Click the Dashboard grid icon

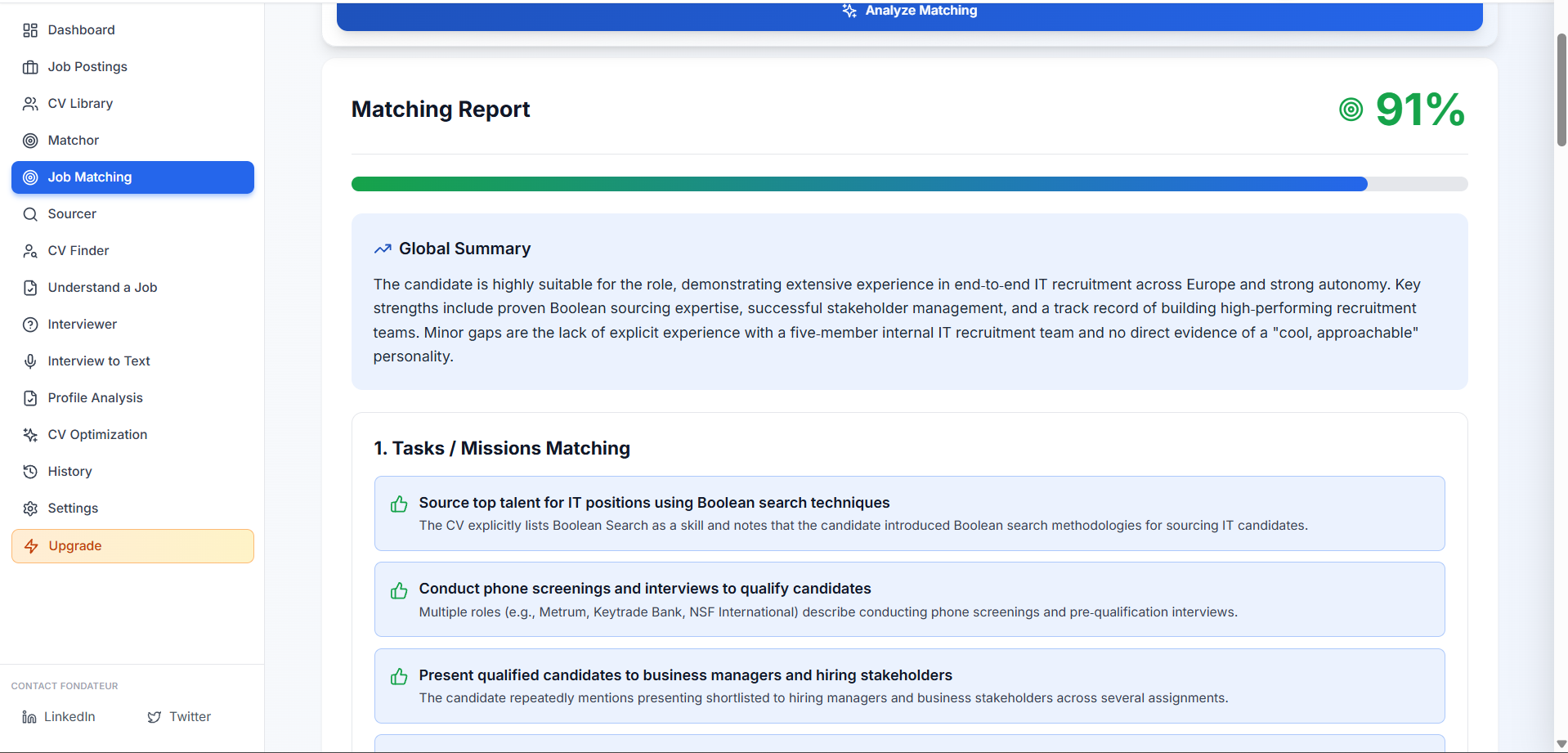click(x=30, y=30)
